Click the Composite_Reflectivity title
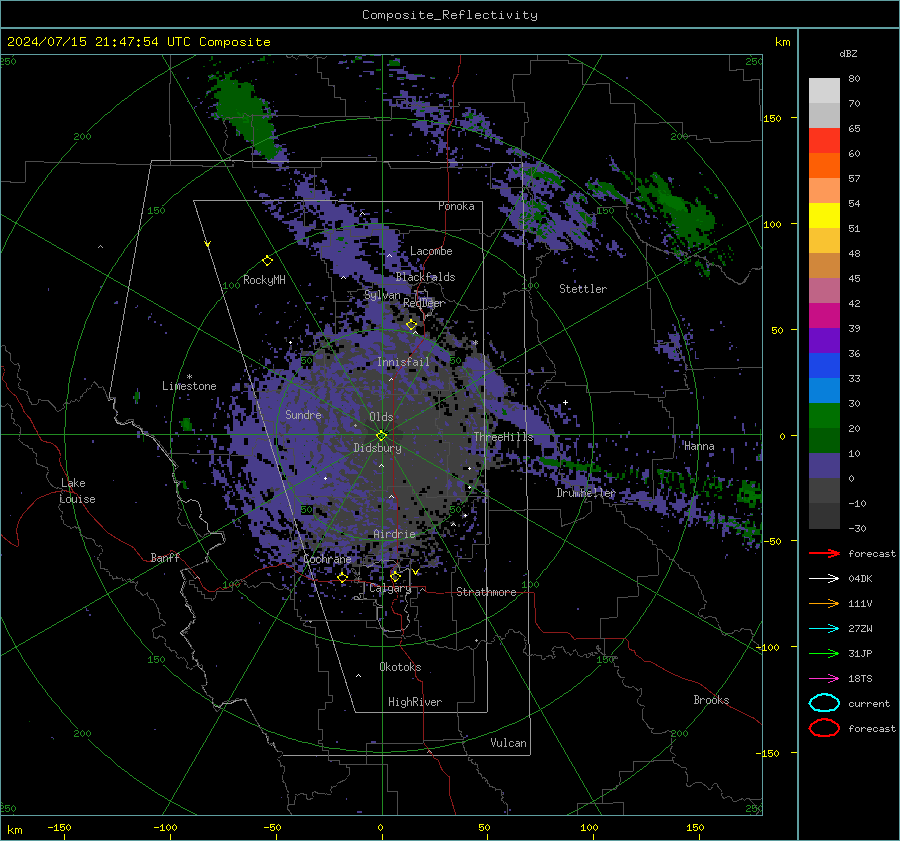The width and height of the screenshot is (900, 841). click(x=450, y=15)
